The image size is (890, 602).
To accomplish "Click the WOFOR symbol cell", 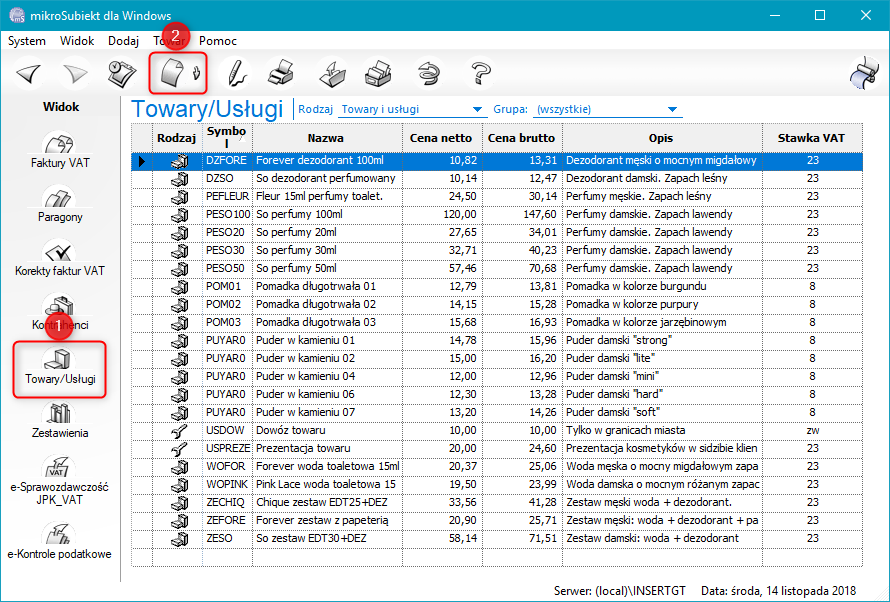I will (228, 466).
